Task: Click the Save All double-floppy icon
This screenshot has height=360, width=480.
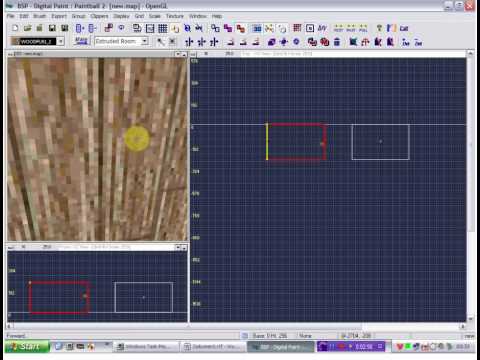Action: coord(65,28)
